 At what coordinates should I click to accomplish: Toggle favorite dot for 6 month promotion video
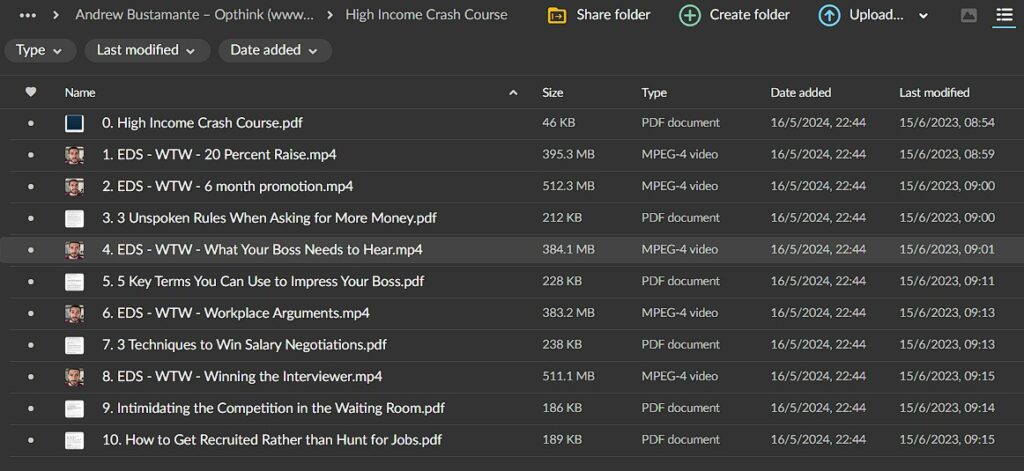point(31,187)
